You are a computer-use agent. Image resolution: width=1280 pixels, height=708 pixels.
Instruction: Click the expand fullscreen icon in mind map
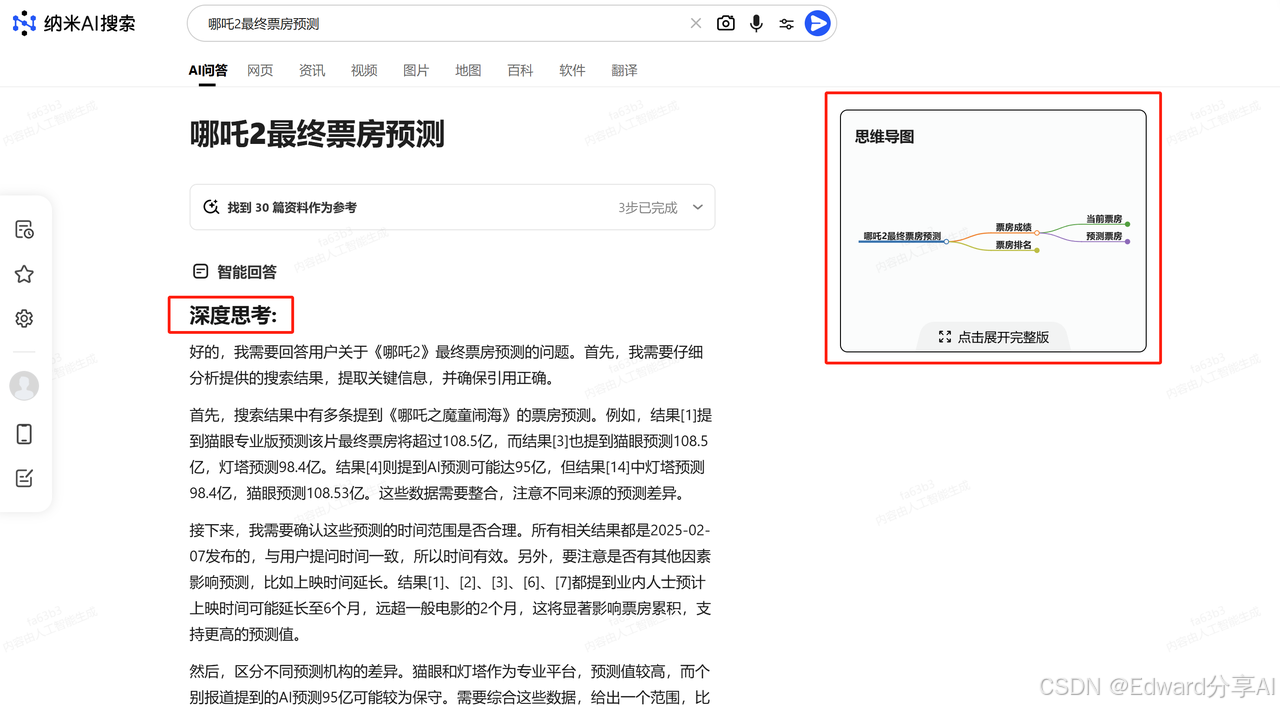(945, 337)
